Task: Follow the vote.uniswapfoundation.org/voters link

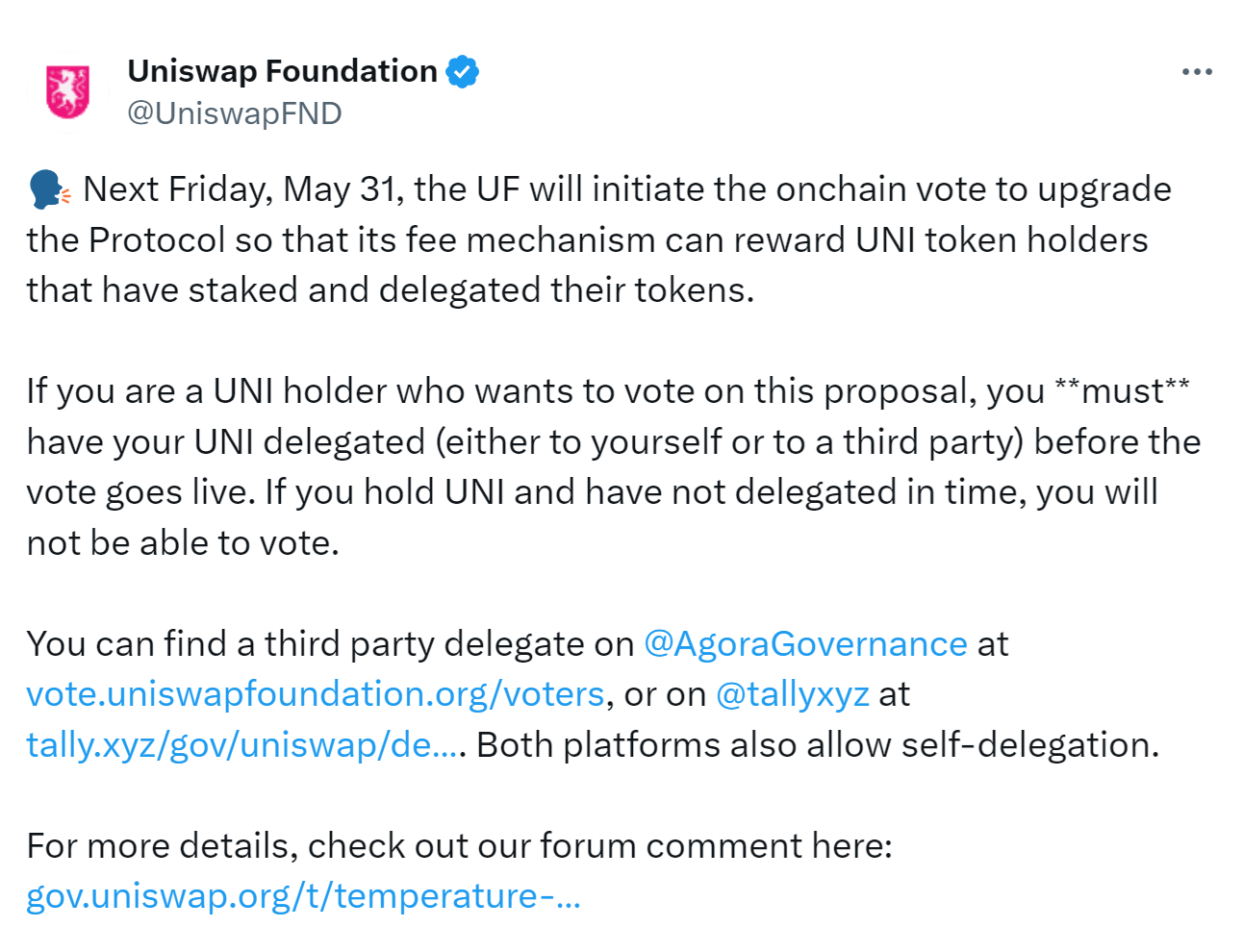Action: (316, 694)
